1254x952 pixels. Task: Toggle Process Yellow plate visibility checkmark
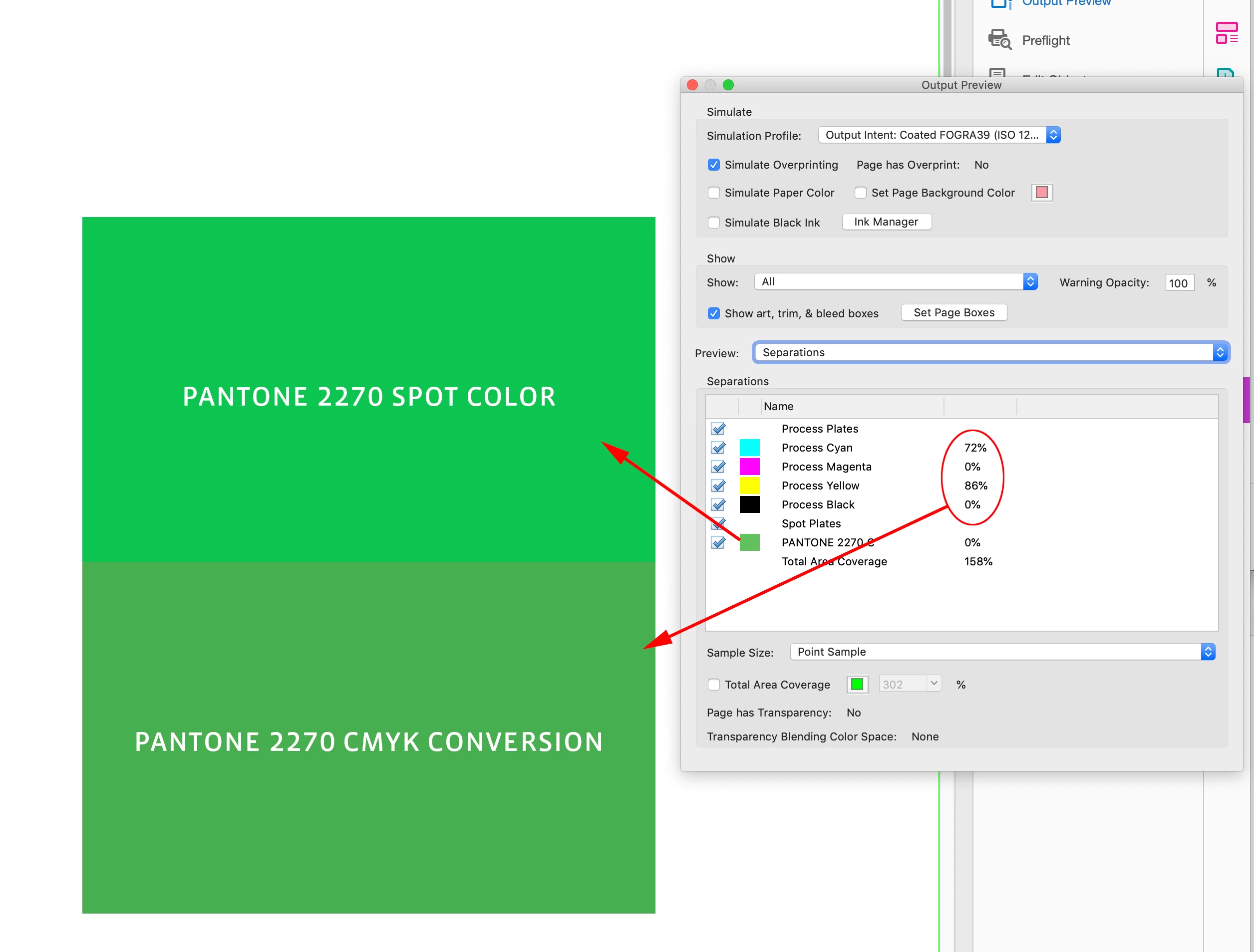(718, 485)
